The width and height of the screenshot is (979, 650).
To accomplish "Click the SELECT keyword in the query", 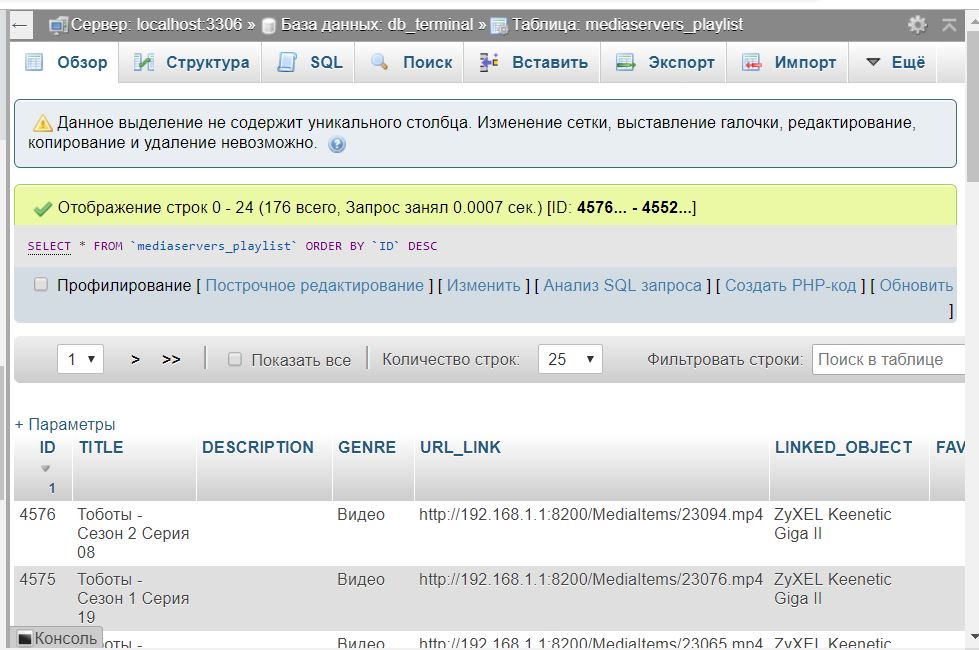I will [x=49, y=246].
